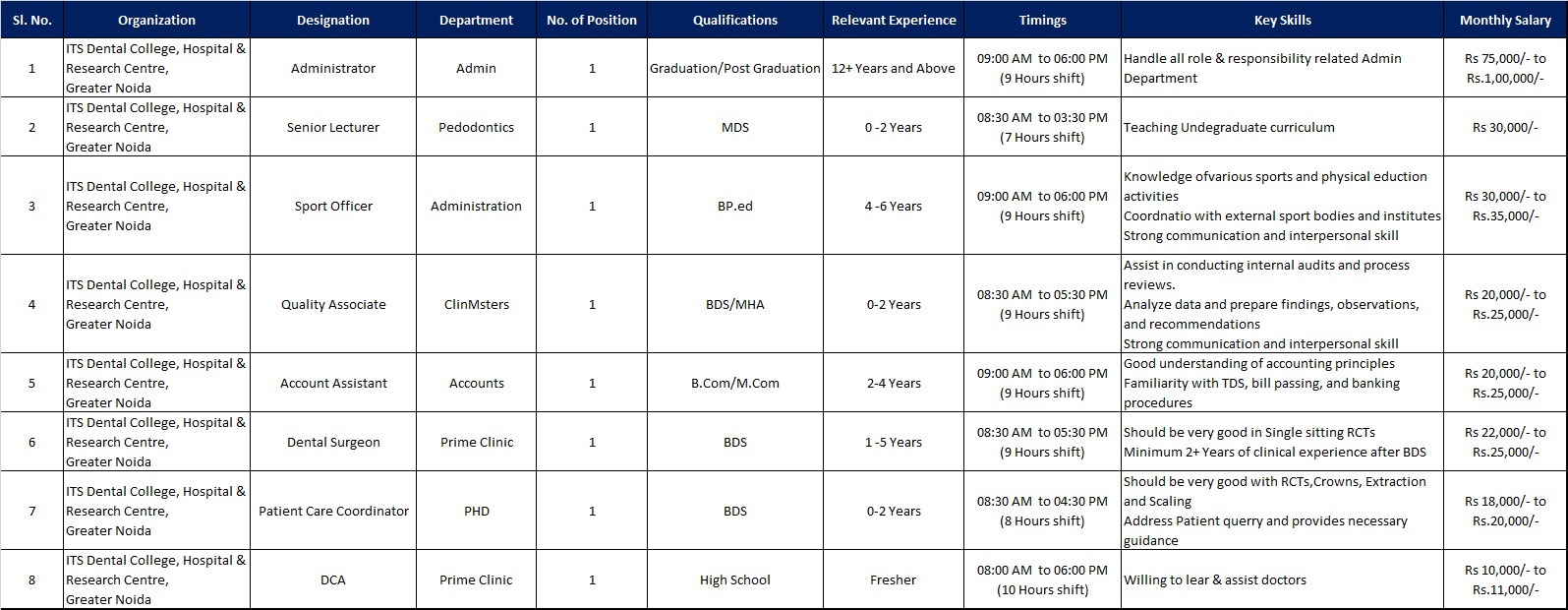Select the Administrator designation cell
The image size is (1568, 610).
coord(333,68)
